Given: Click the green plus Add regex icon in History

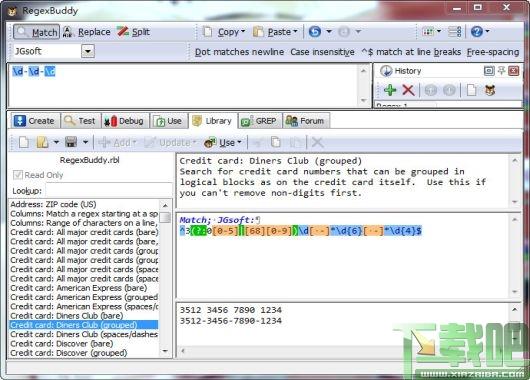Looking at the screenshot, I should coord(390,90).
